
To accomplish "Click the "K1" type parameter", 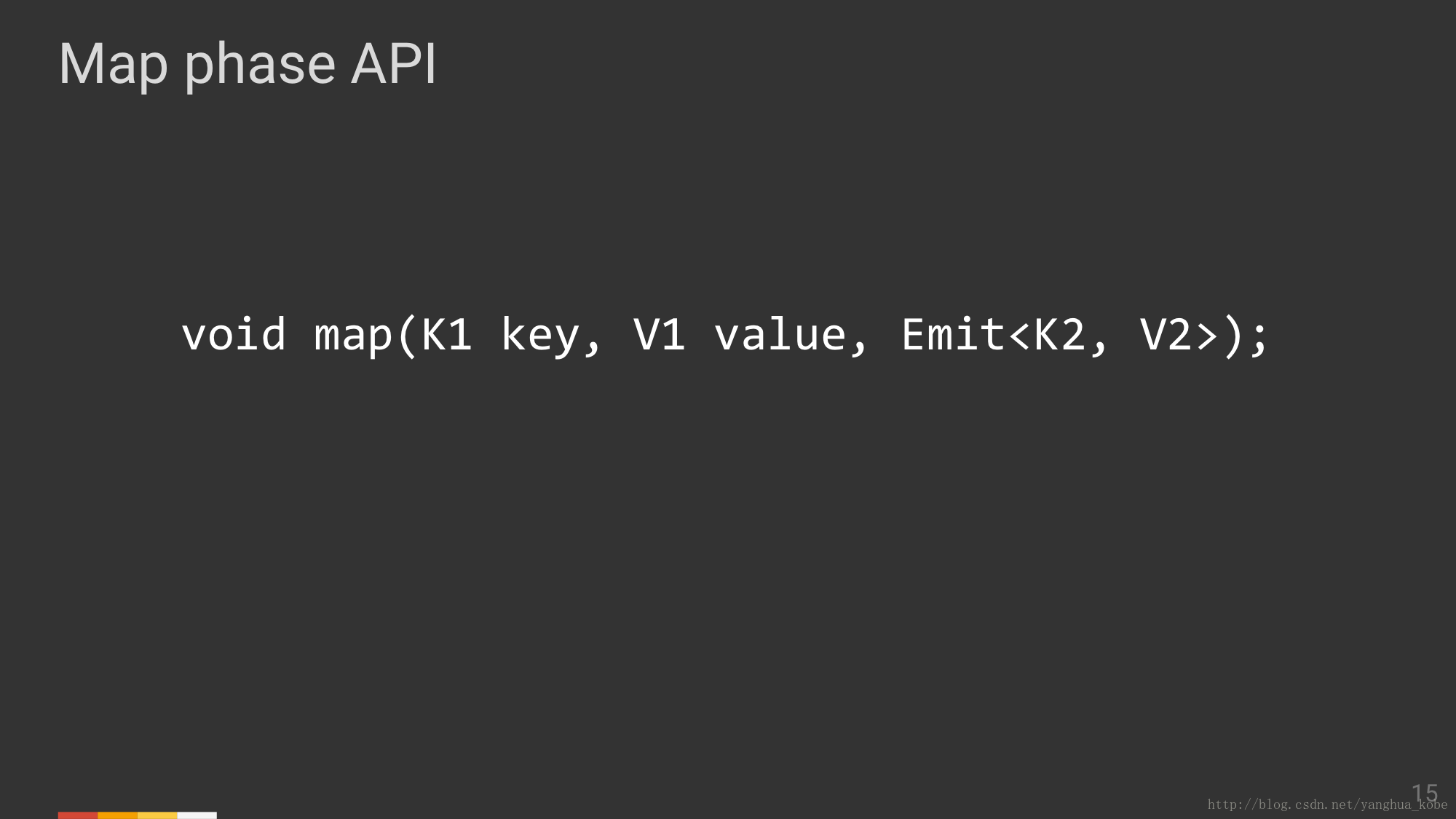I will pos(447,335).
